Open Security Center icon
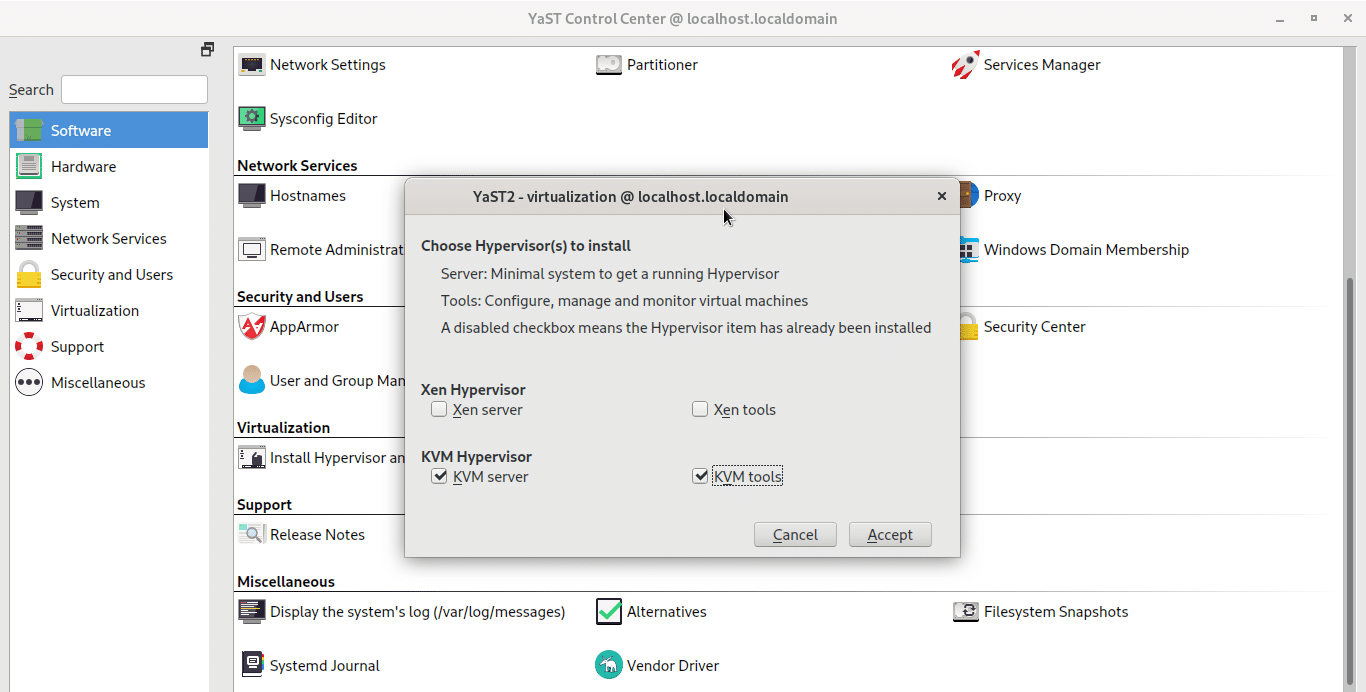The image size is (1366, 692). 968,327
